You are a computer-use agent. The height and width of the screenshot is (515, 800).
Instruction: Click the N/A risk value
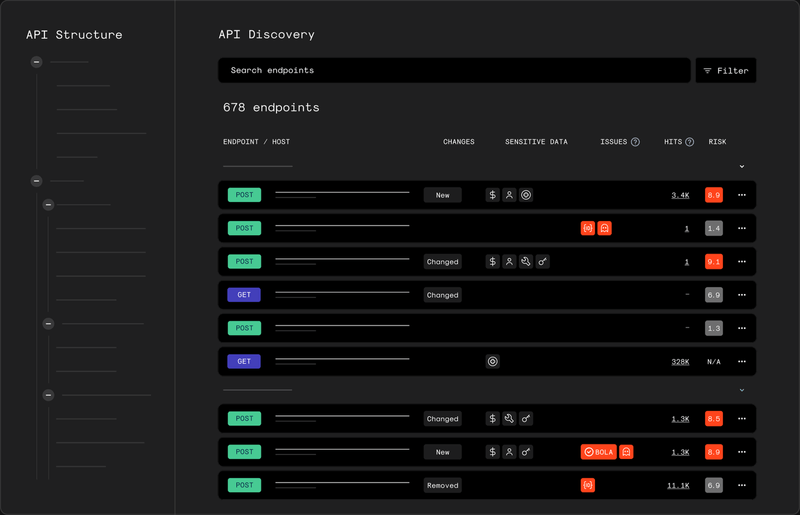pos(714,361)
